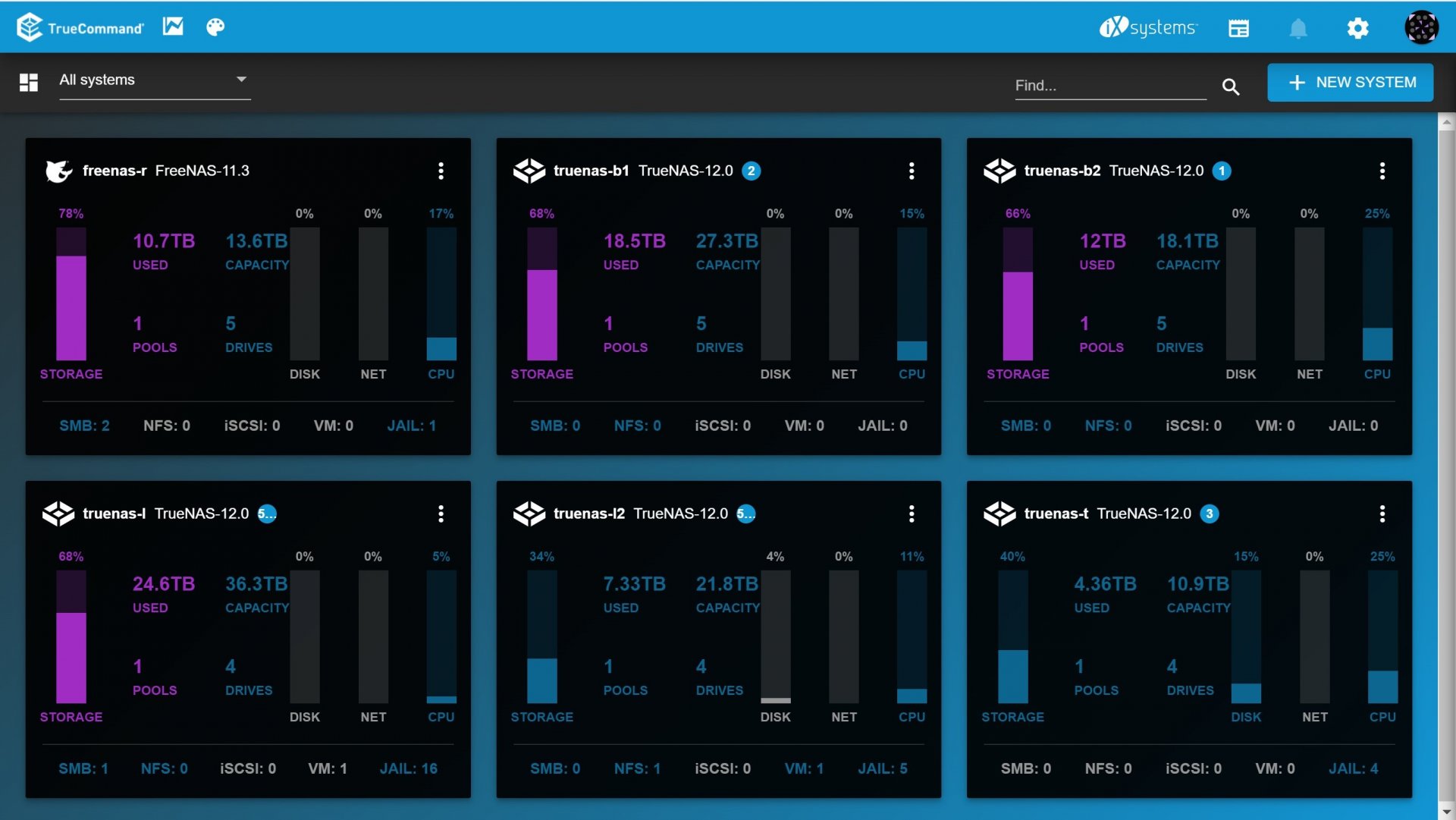Click the search magnifier icon
The height and width of the screenshot is (820, 1456).
coord(1231,86)
